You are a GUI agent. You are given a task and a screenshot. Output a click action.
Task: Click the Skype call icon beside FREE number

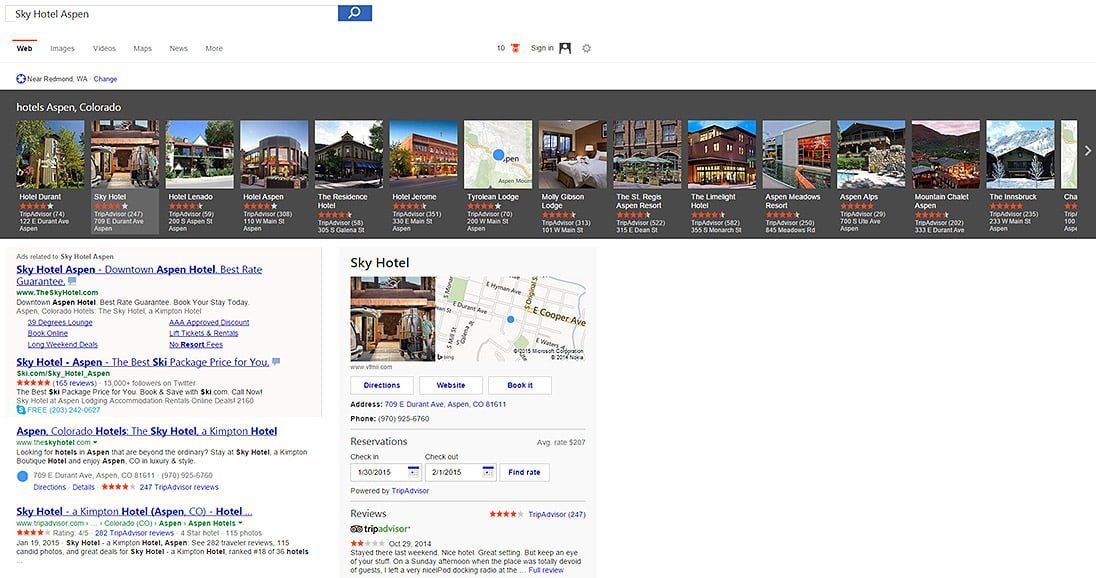(21, 410)
